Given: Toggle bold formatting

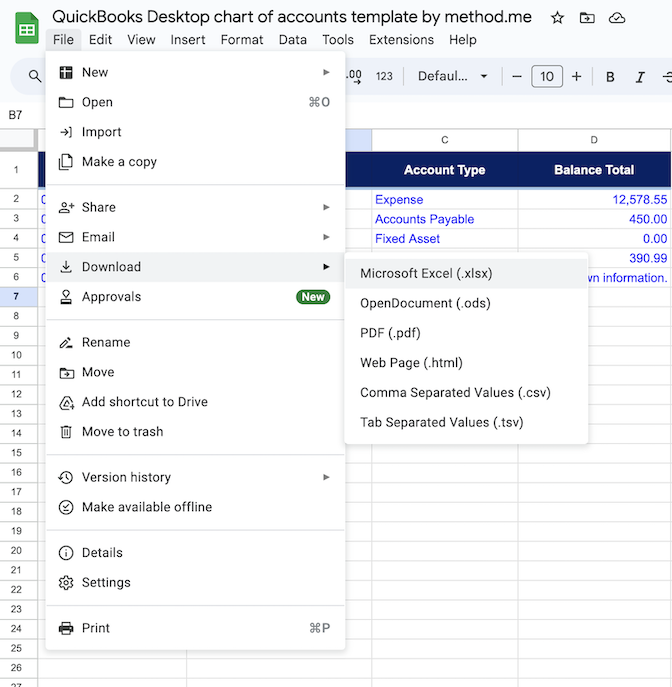Looking at the screenshot, I should point(610,77).
